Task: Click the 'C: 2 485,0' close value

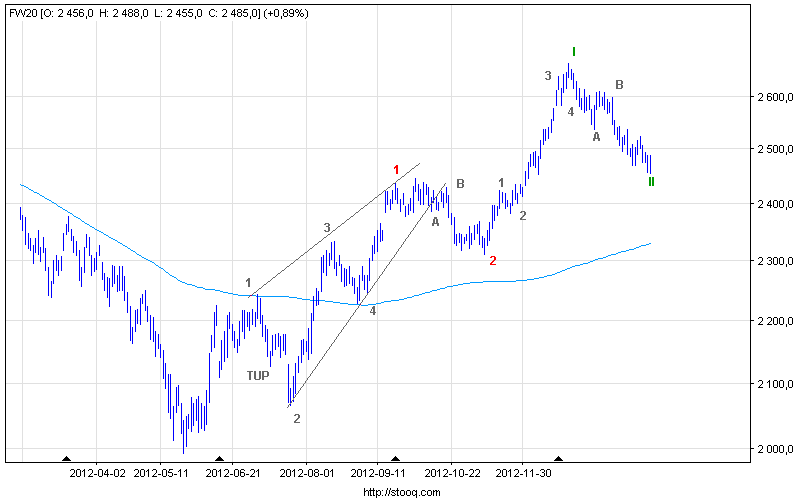Action: [234, 14]
